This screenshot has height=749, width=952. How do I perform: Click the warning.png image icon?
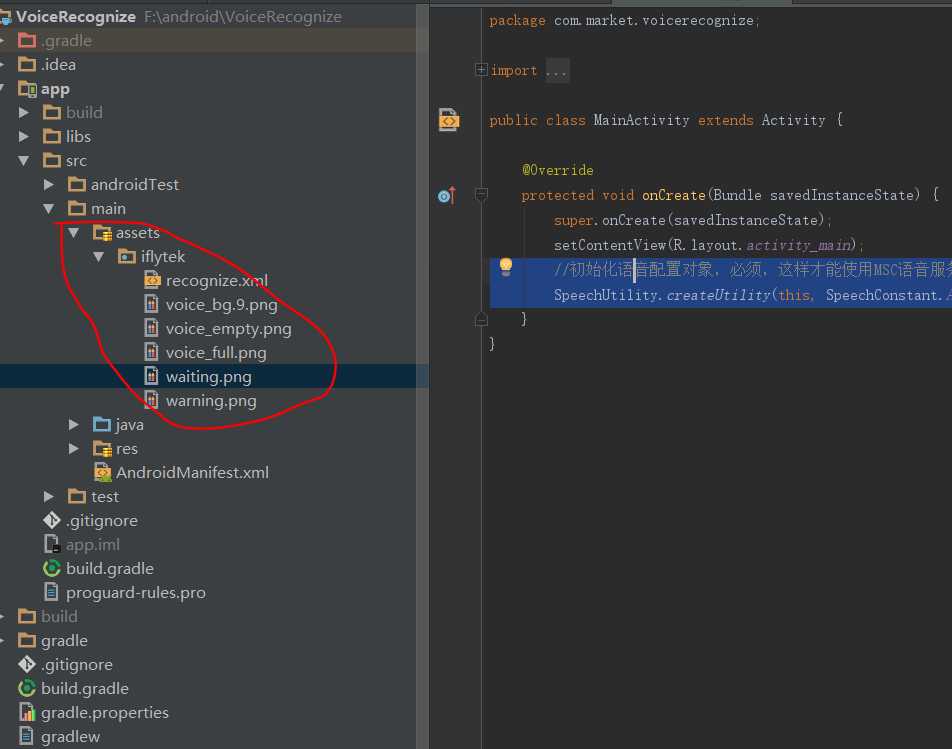coord(152,401)
